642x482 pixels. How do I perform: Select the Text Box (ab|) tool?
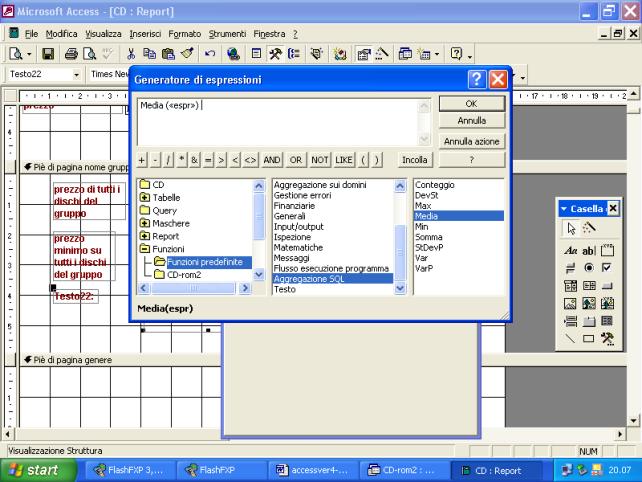pyautogui.click(x=589, y=250)
